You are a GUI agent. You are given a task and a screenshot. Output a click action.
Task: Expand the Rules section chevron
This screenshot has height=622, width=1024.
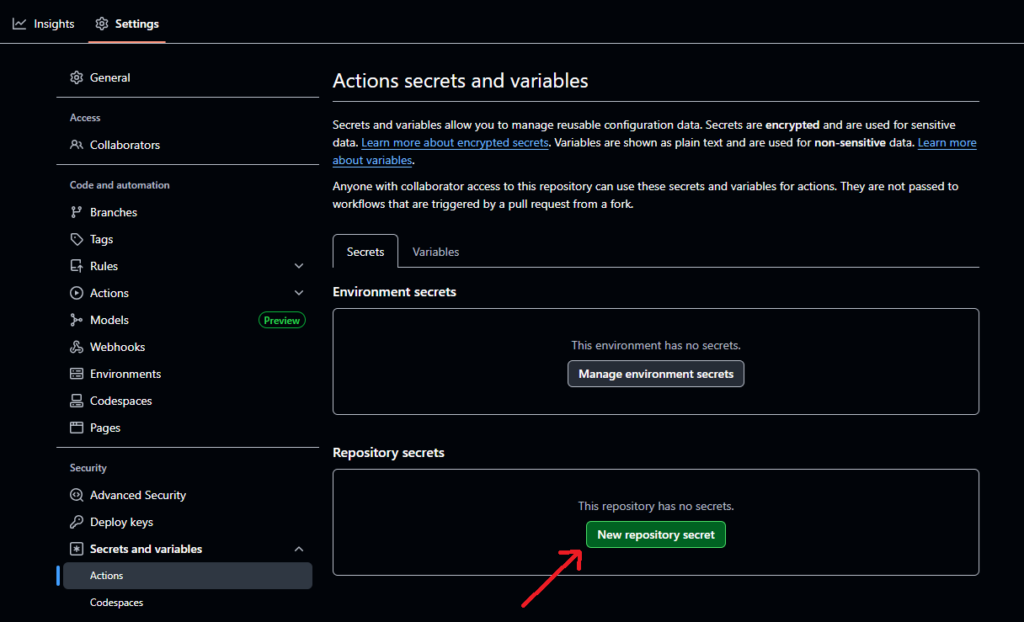tap(299, 266)
